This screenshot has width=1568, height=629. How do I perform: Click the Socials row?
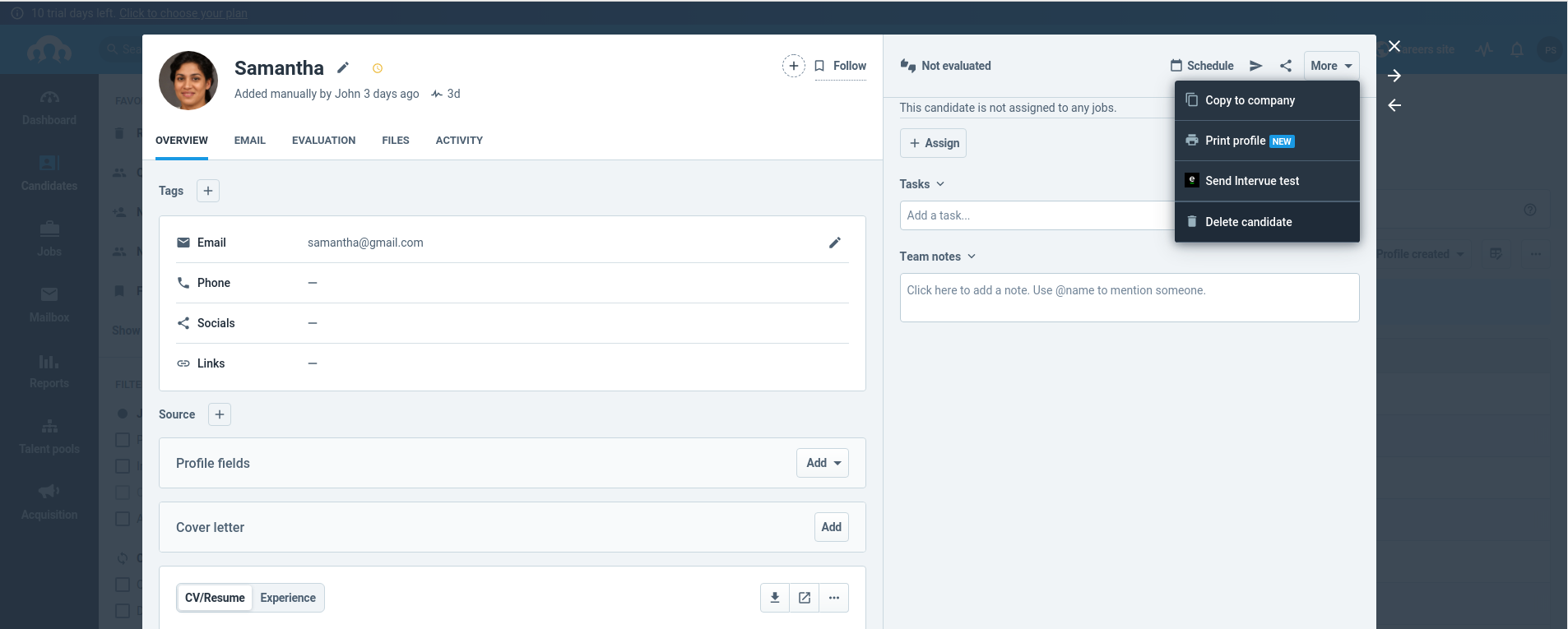(512, 323)
